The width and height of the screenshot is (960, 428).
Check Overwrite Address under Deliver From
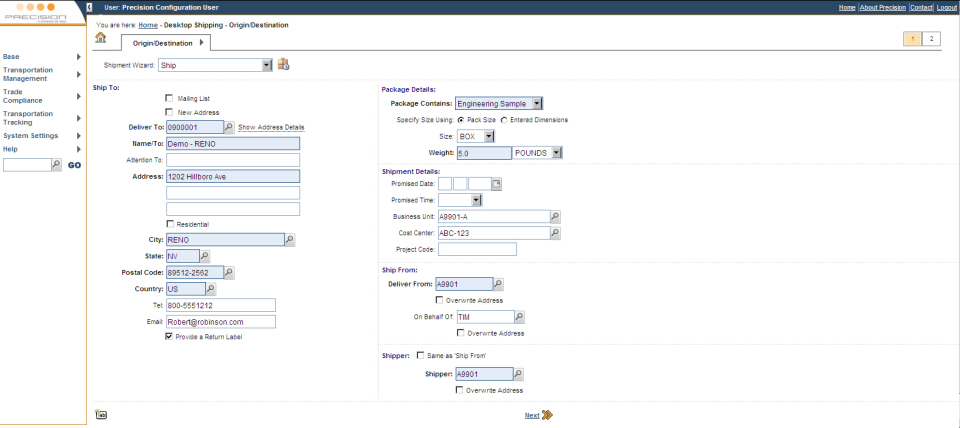point(439,301)
